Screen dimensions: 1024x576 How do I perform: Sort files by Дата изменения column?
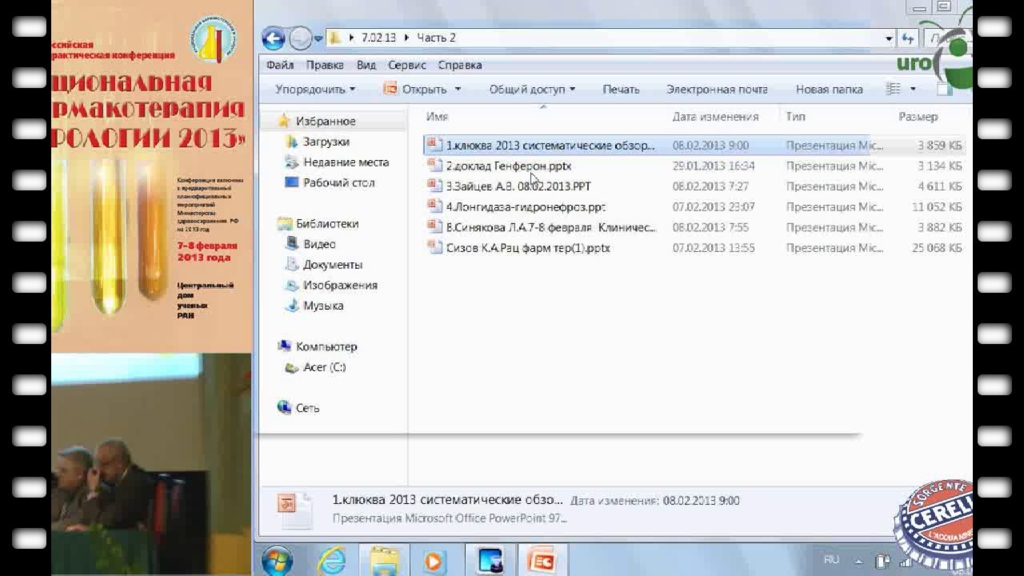tap(715, 117)
